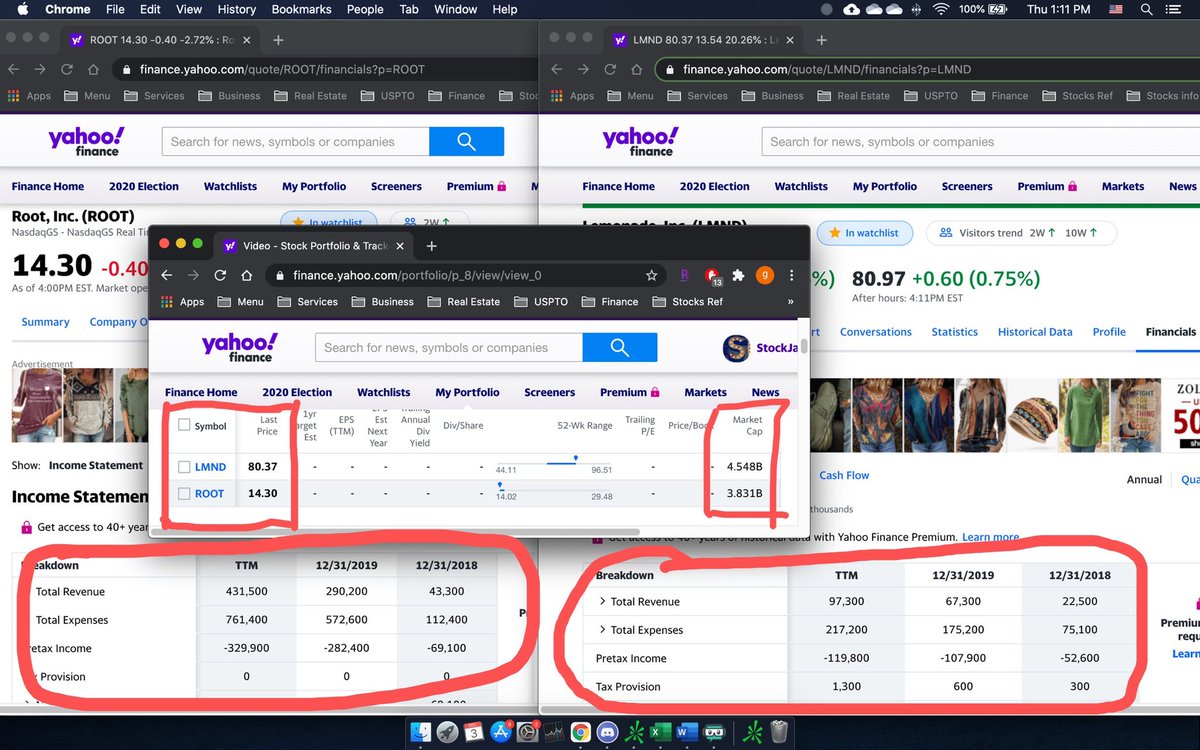Tick the select-all checkbox beside Symbol

(184, 425)
